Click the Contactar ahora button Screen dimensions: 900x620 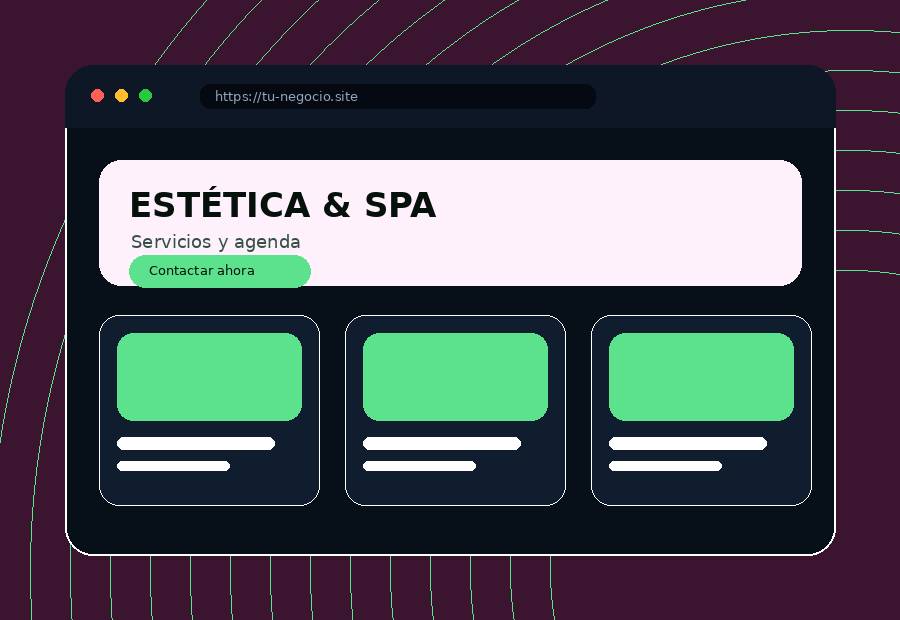point(220,271)
